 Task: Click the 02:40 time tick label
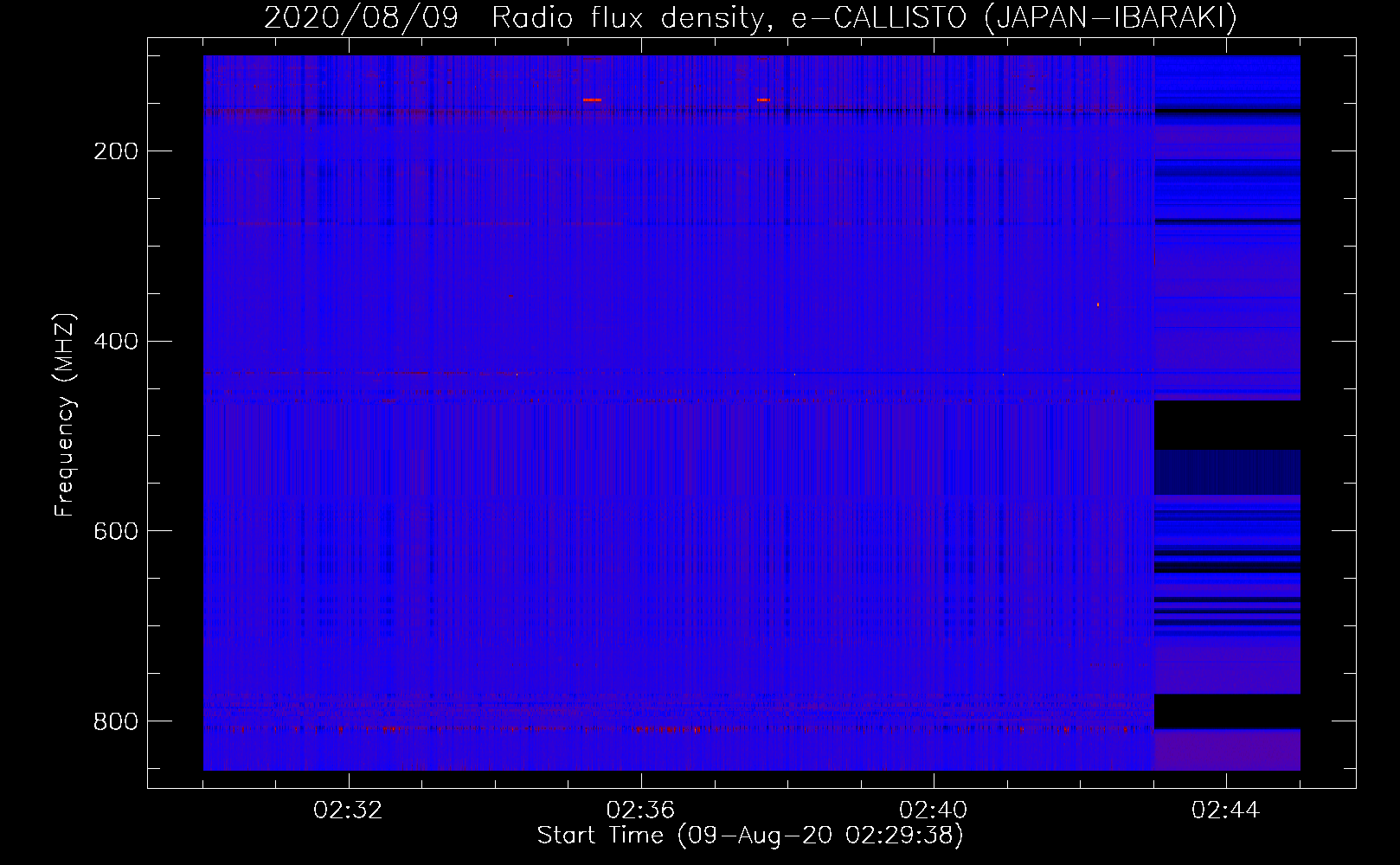click(x=933, y=811)
